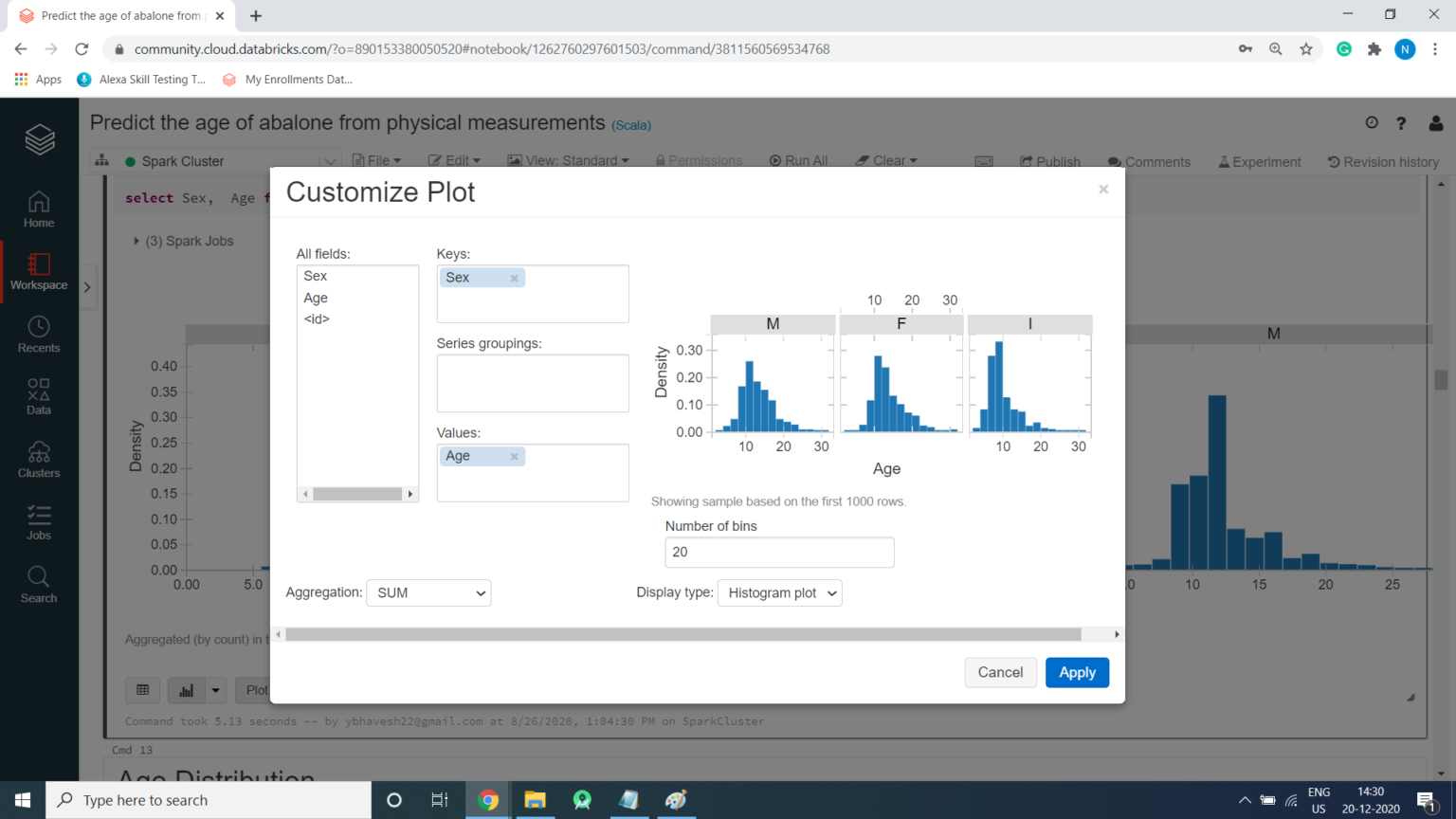Go to Data in the sidebar
This screenshot has width=1456, height=819.
click(39, 397)
